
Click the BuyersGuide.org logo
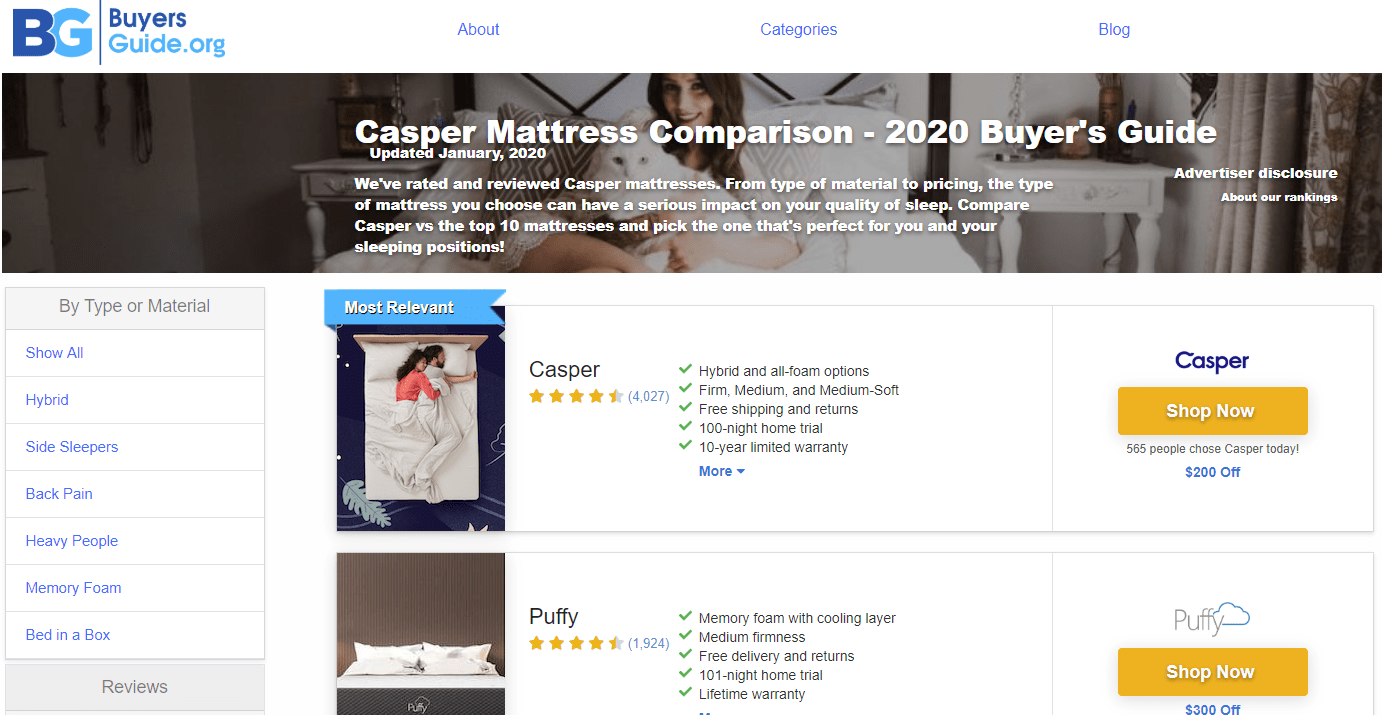(119, 33)
